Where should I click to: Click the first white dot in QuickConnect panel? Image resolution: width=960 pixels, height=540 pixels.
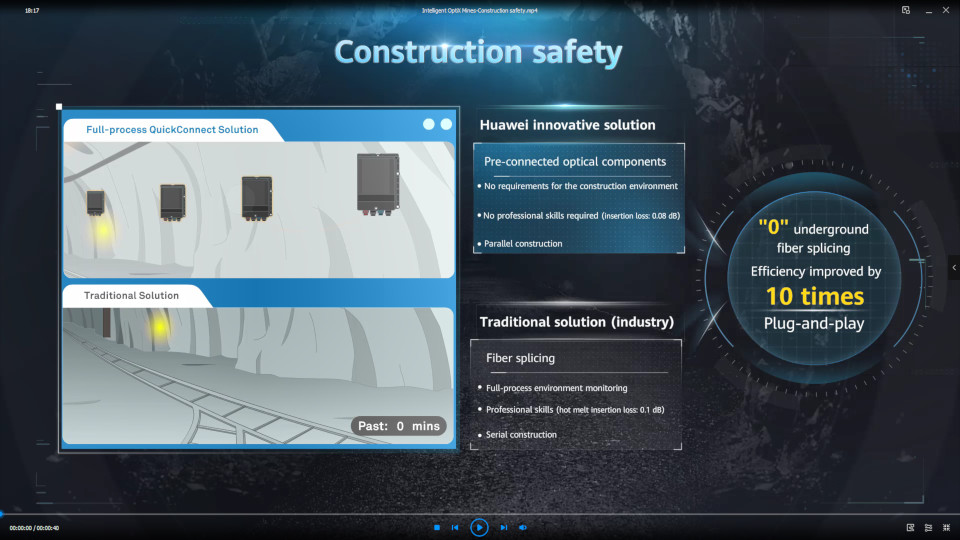[x=429, y=124]
